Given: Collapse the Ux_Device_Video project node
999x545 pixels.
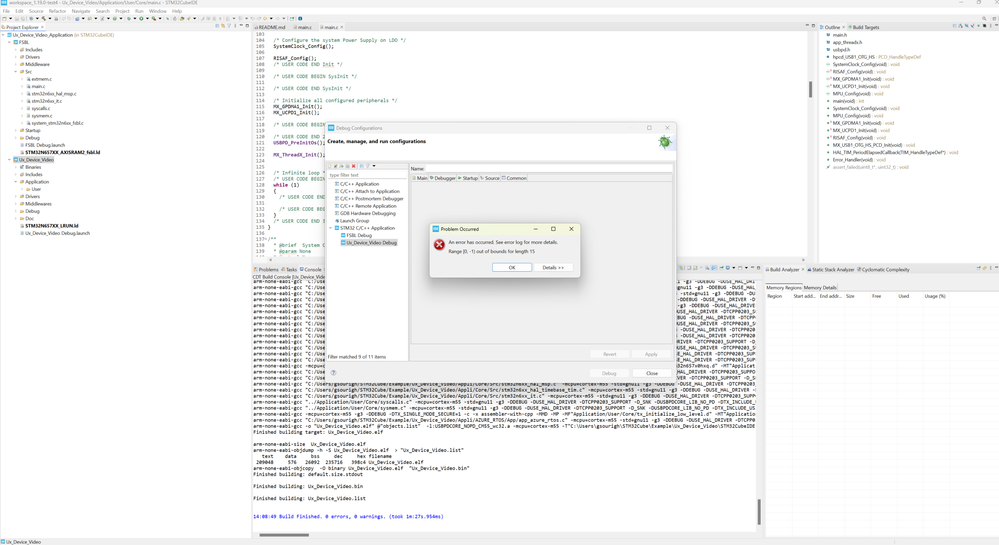Looking at the screenshot, I should coord(10,160).
